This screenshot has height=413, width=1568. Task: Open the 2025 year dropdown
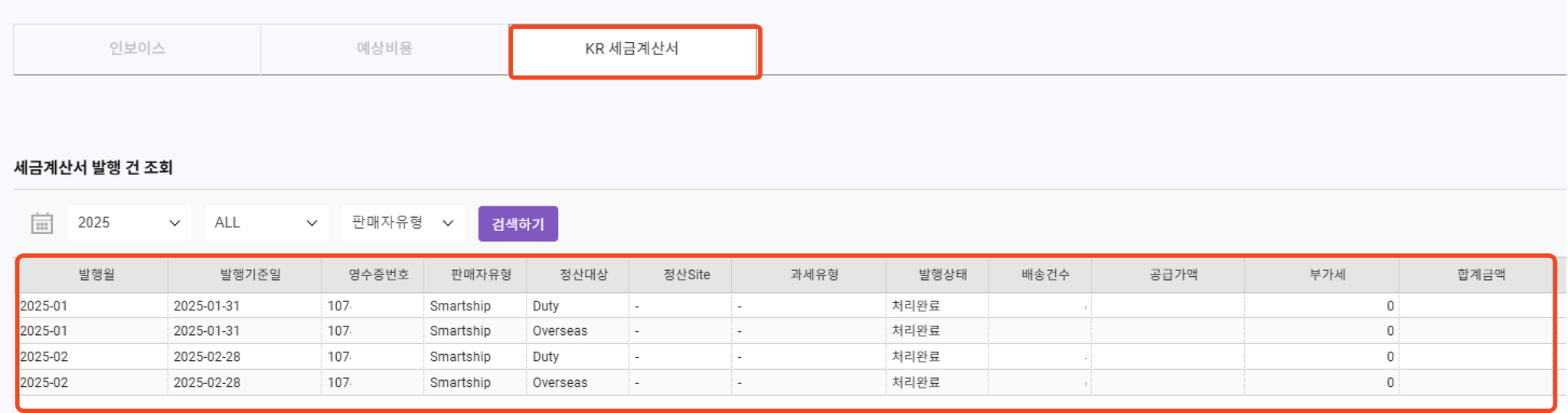pyautogui.click(x=129, y=223)
